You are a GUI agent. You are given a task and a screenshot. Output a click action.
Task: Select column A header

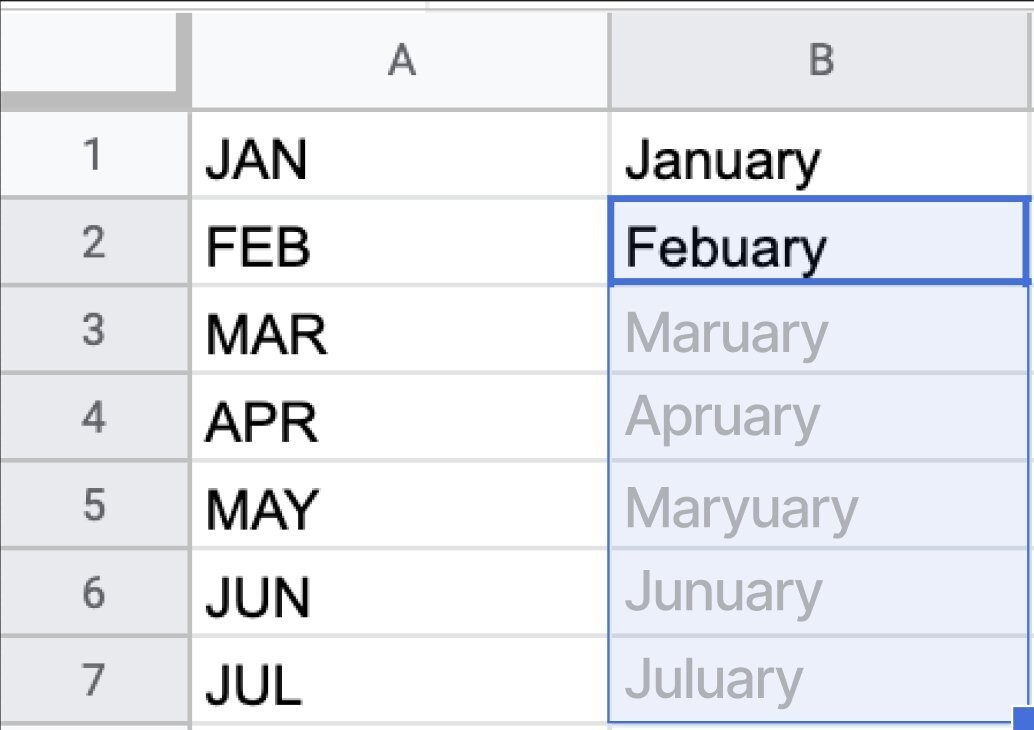coord(400,60)
